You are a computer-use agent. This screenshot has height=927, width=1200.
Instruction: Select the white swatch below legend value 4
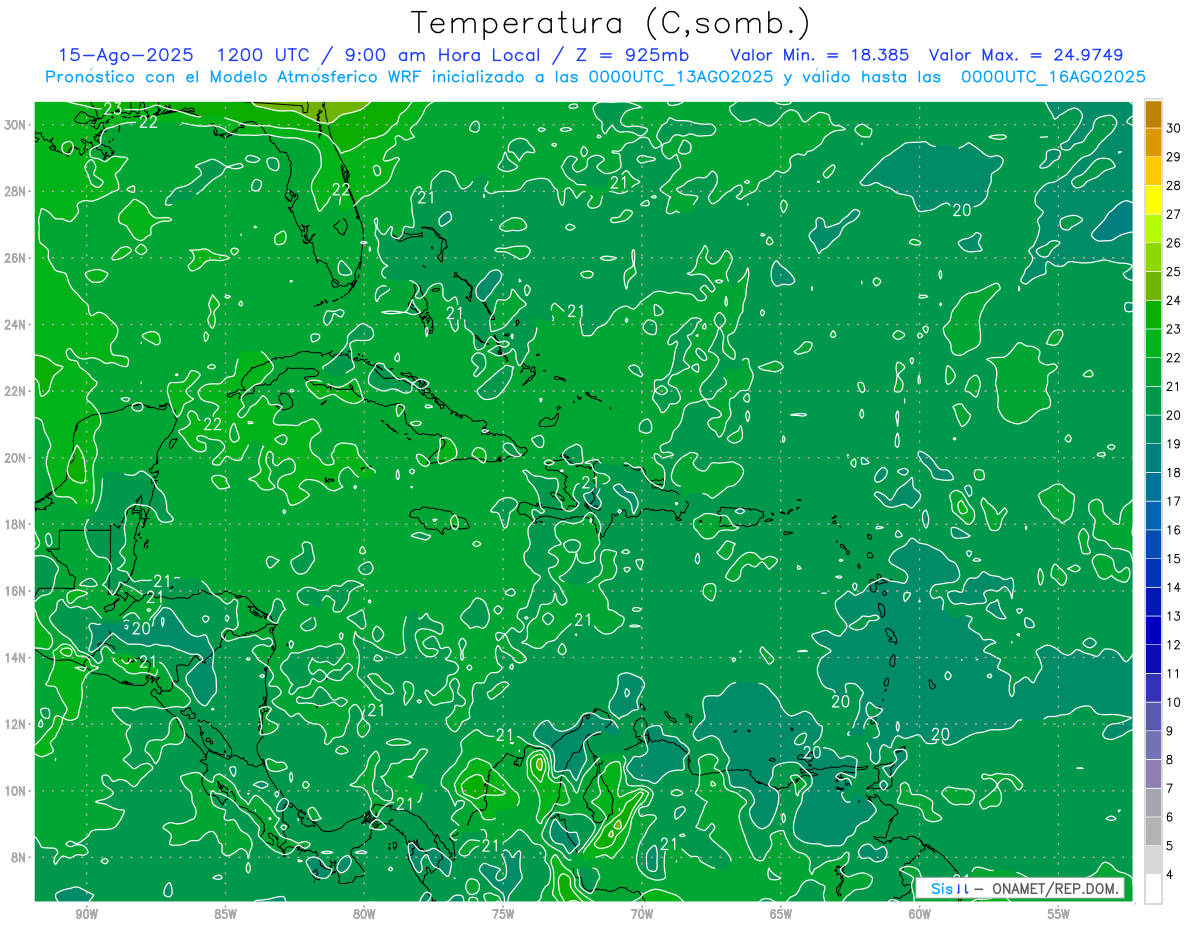pos(1153,889)
